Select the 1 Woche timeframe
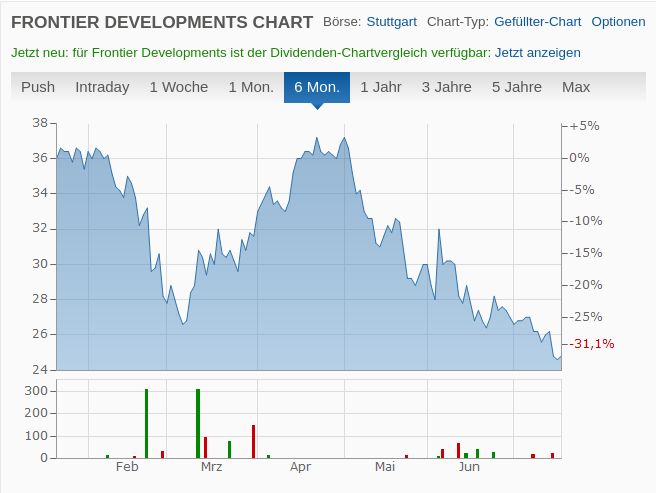The height and width of the screenshot is (493, 656). tap(179, 87)
